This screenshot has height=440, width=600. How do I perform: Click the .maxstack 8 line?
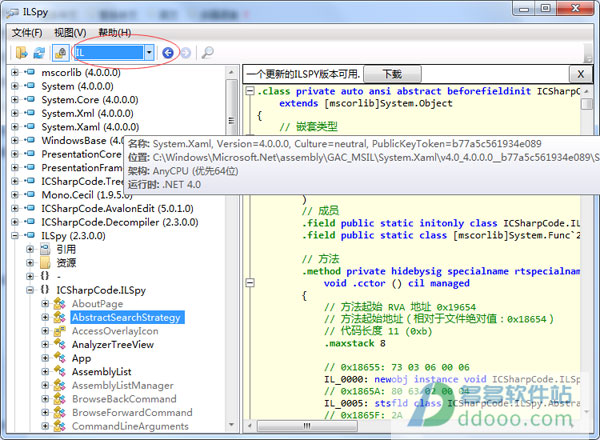point(355,343)
